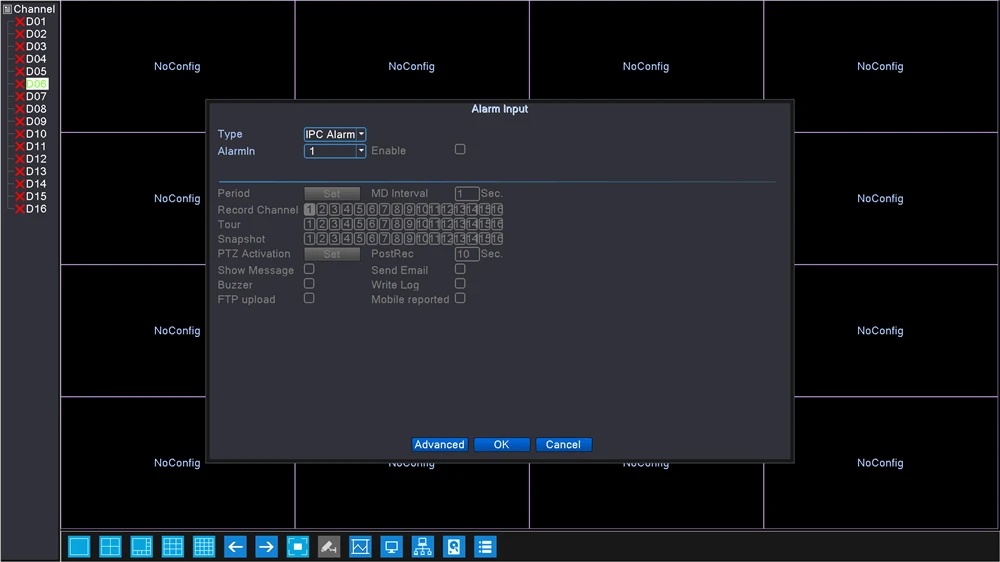Click the grayed camera PTZ icon
The height and width of the screenshot is (562, 1000).
click(329, 547)
